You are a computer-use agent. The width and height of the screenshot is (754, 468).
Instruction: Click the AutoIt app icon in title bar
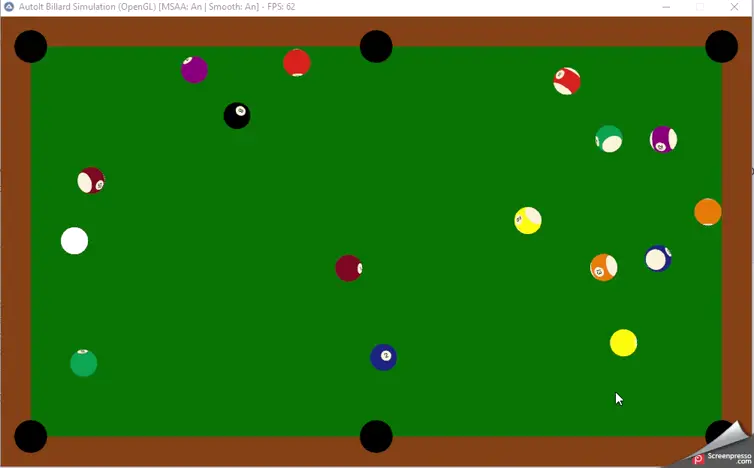tap(9, 7)
